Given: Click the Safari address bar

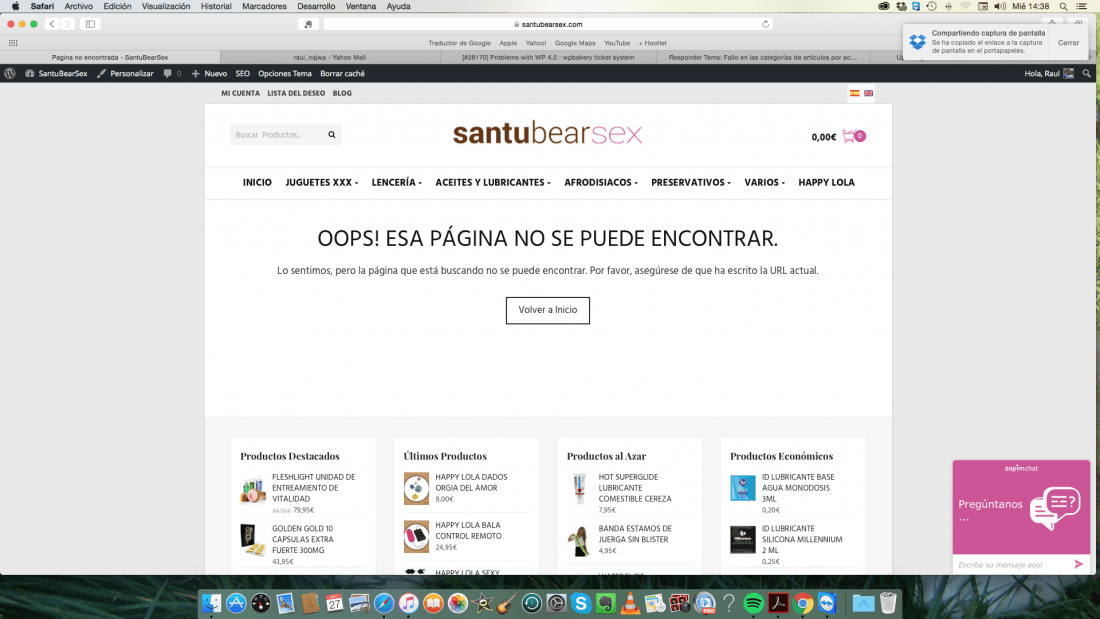Looking at the screenshot, I should [x=548, y=24].
